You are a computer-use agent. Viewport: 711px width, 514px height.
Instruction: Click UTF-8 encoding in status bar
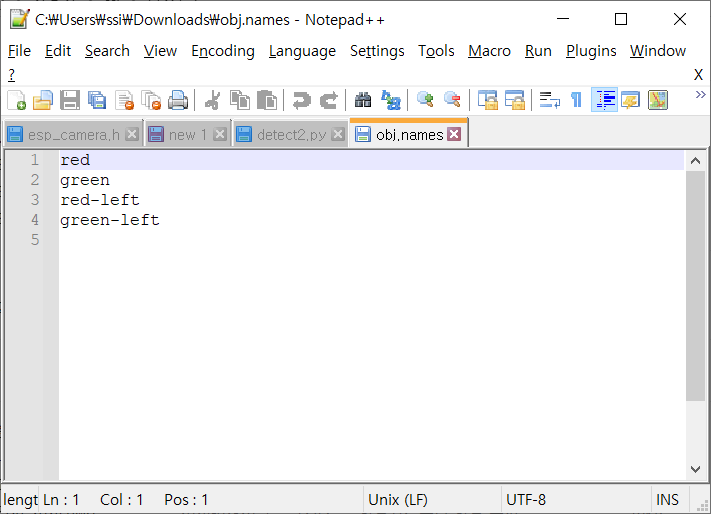pos(526,499)
